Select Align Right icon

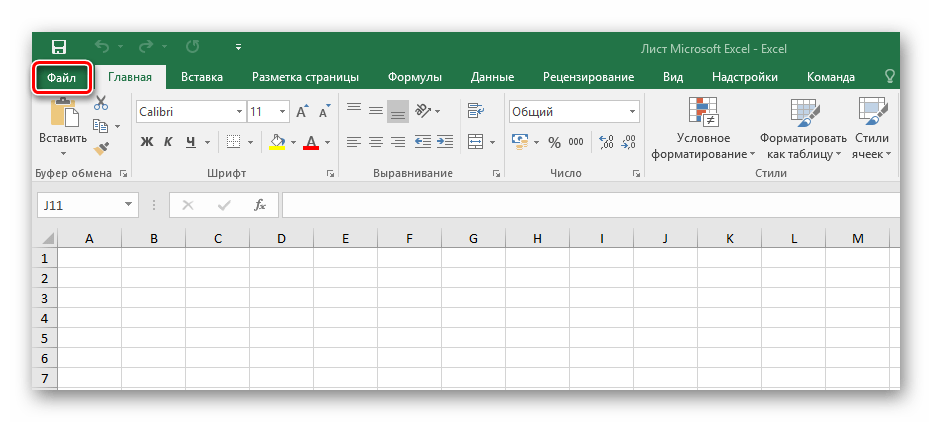coord(398,142)
